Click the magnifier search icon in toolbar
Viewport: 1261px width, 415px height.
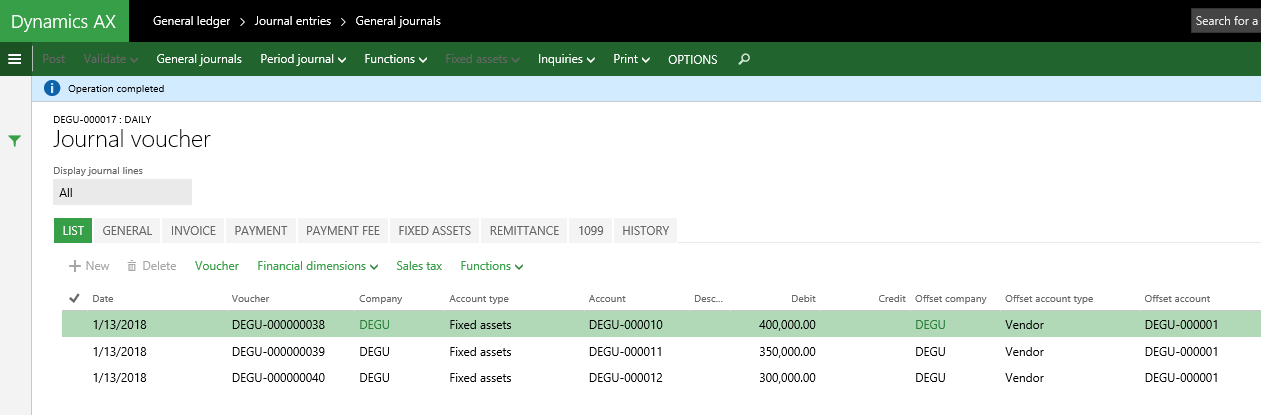click(x=743, y=59)
